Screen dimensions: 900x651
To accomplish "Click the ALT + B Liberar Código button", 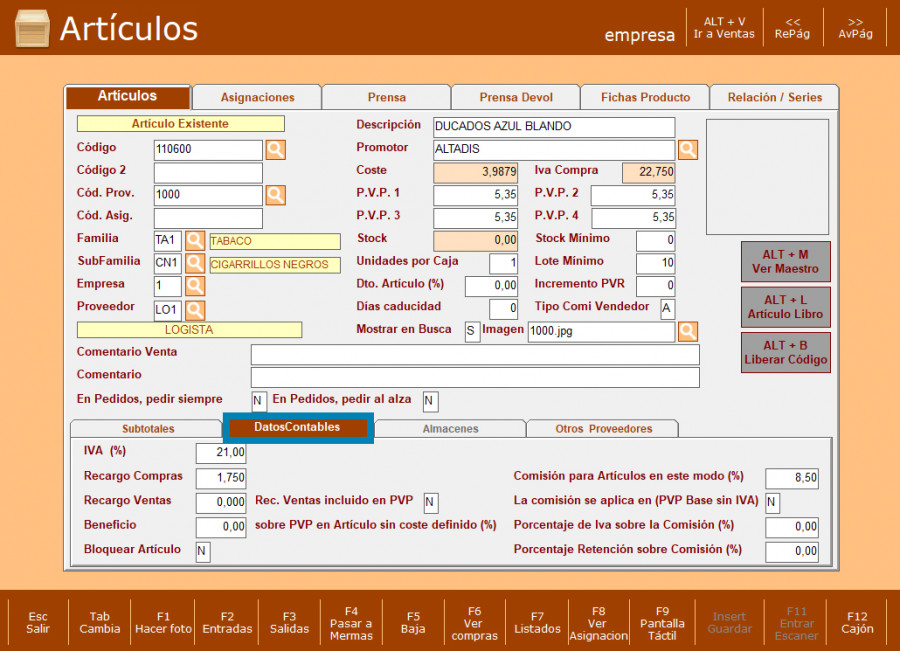I will 786,353.
